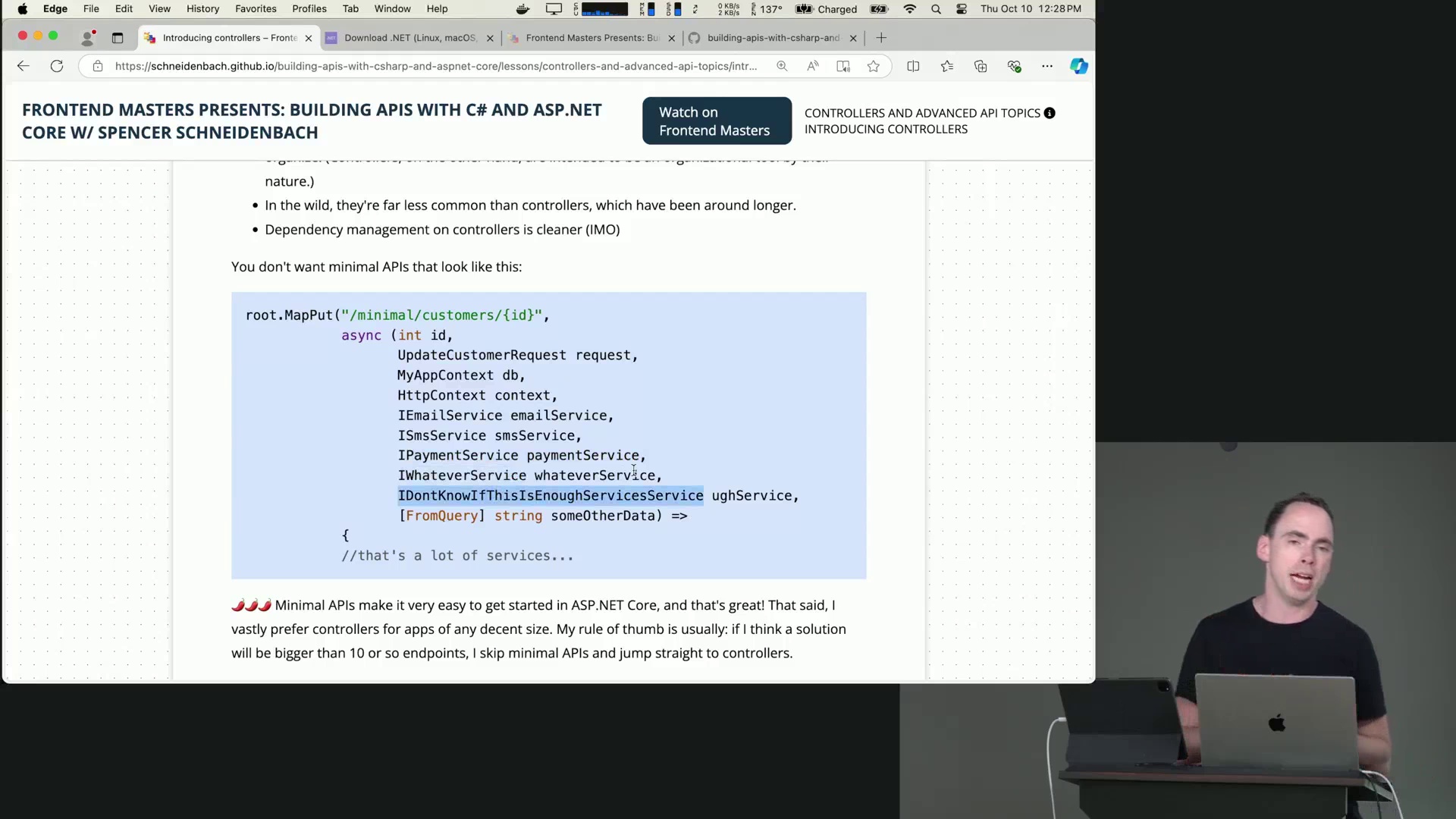Open the File menu
Screen dimensions: 1456x819
pyautogui.click(x=91, y=9)
